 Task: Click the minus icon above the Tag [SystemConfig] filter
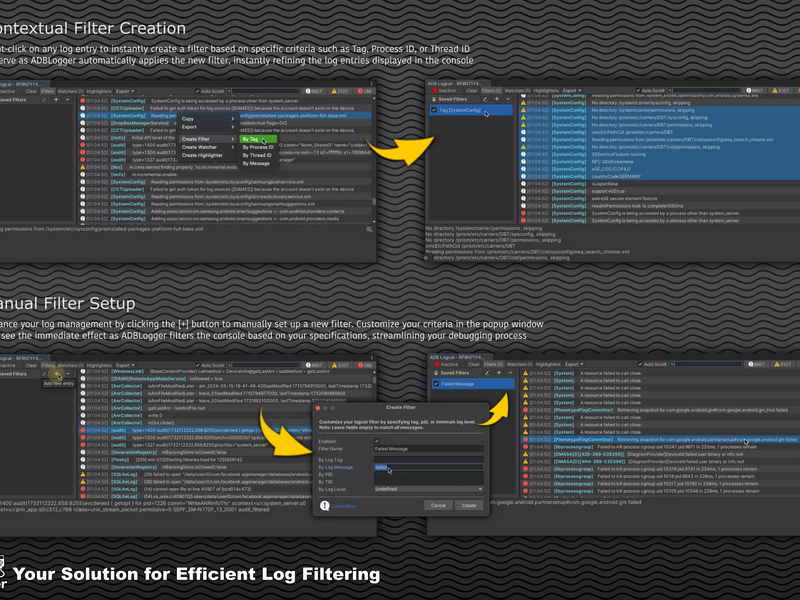(x=508, y=99)
